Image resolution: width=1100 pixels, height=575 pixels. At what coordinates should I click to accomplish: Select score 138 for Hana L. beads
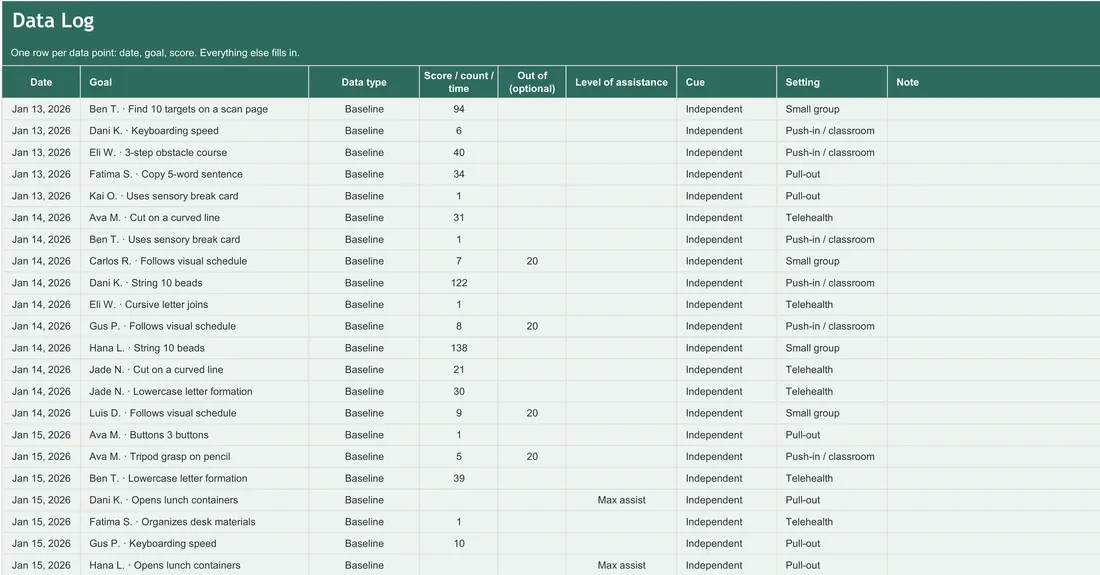[x=459, y=348]
